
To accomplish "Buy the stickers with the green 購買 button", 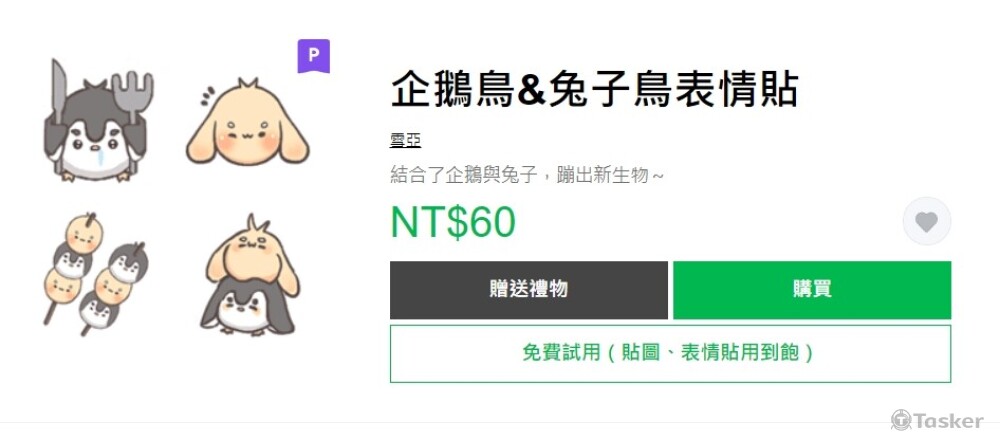I will click(812, 290).
